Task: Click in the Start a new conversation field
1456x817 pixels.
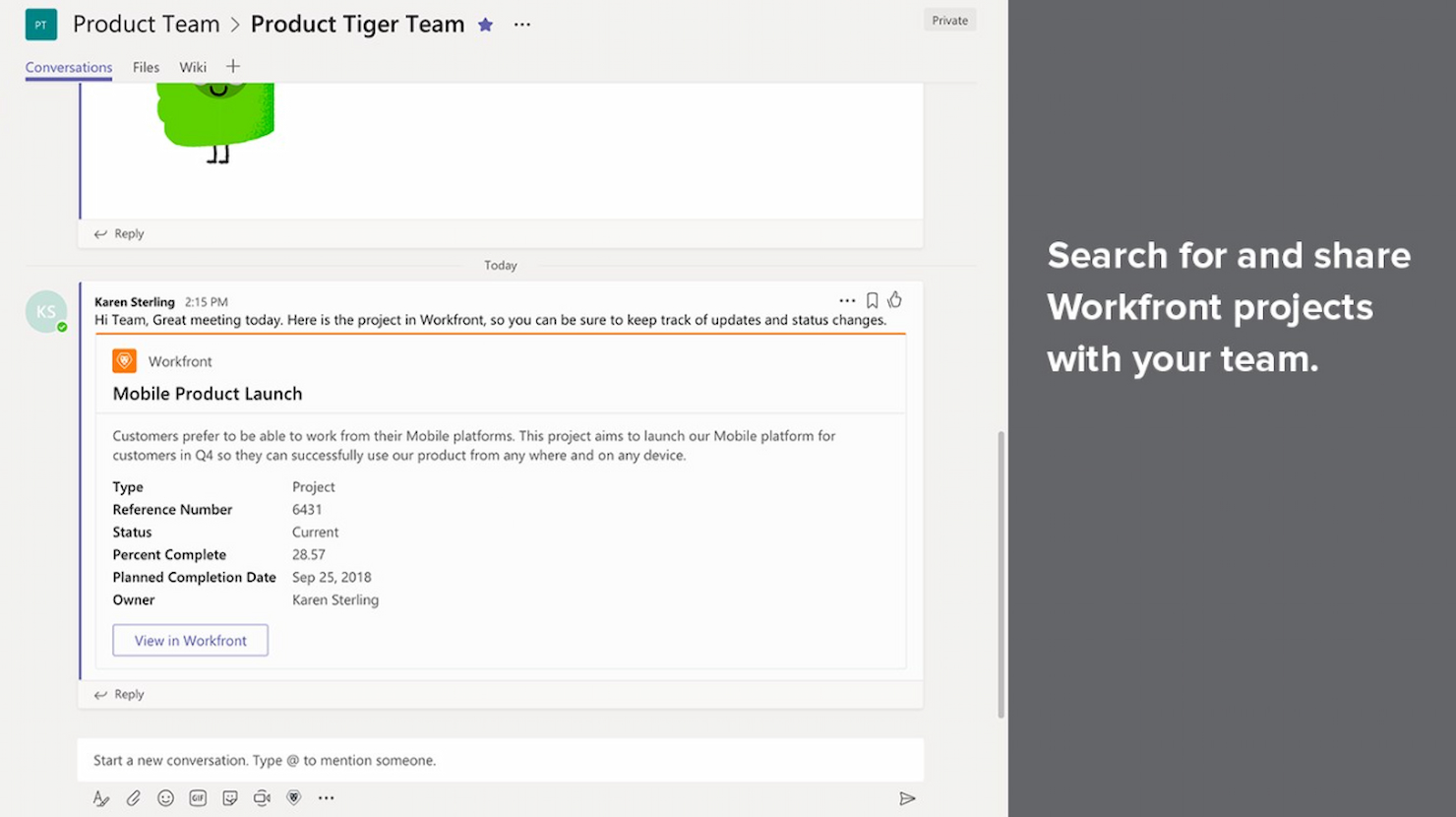Action: [500, 760]
